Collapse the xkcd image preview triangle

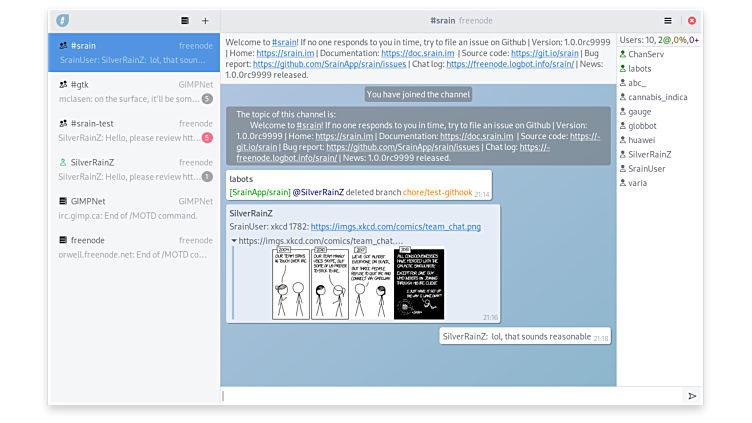pyautogui.click(x=234, y=241)
